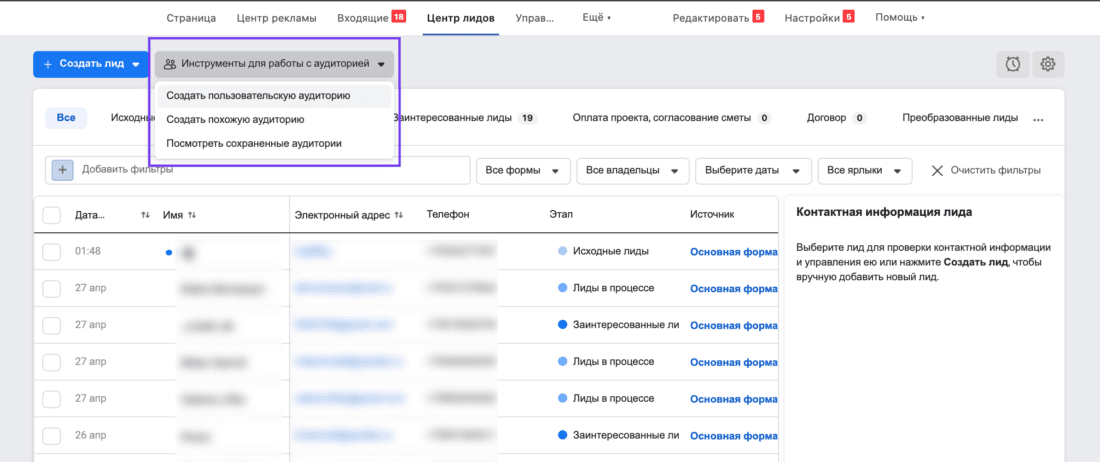Viewport: 1100px width, 462px height.
Task: Open the gear settings icon button
Action: point(1048,64)
